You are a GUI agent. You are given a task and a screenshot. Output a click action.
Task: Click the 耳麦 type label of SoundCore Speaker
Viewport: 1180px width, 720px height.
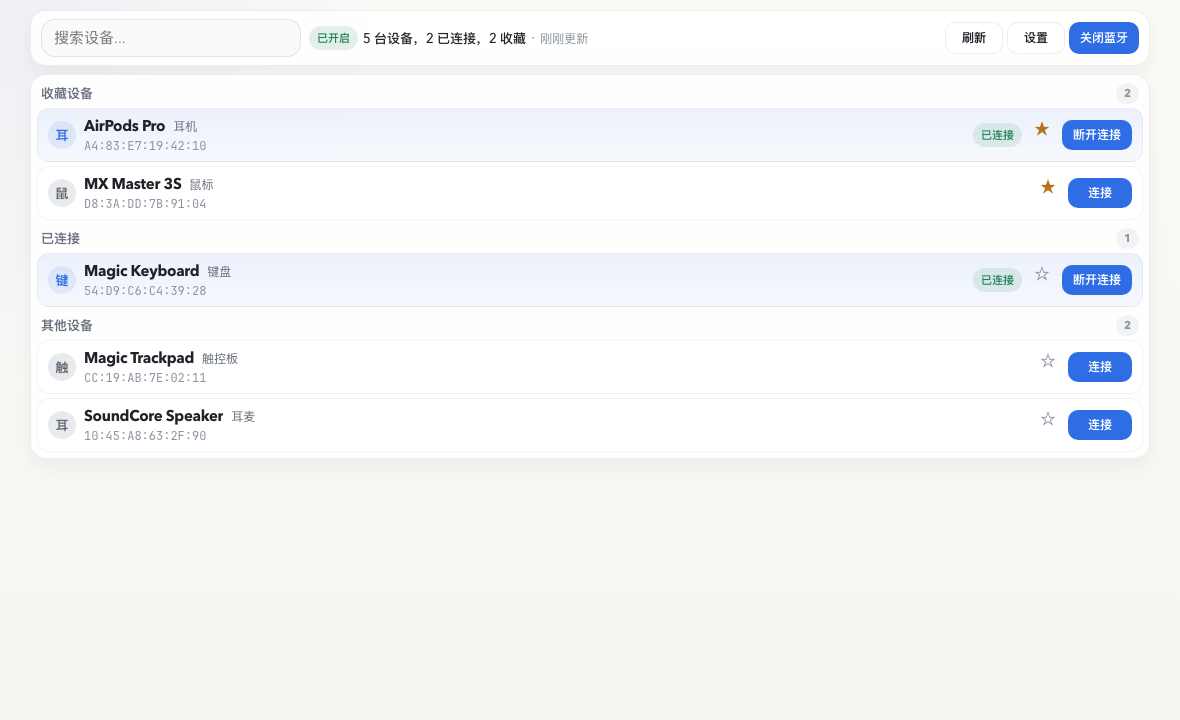243,417
